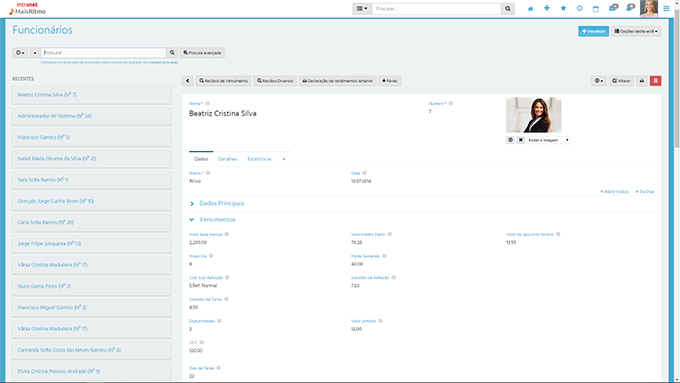
Task: Click the round target icon under the photo
Action: [x=510, y=140]
